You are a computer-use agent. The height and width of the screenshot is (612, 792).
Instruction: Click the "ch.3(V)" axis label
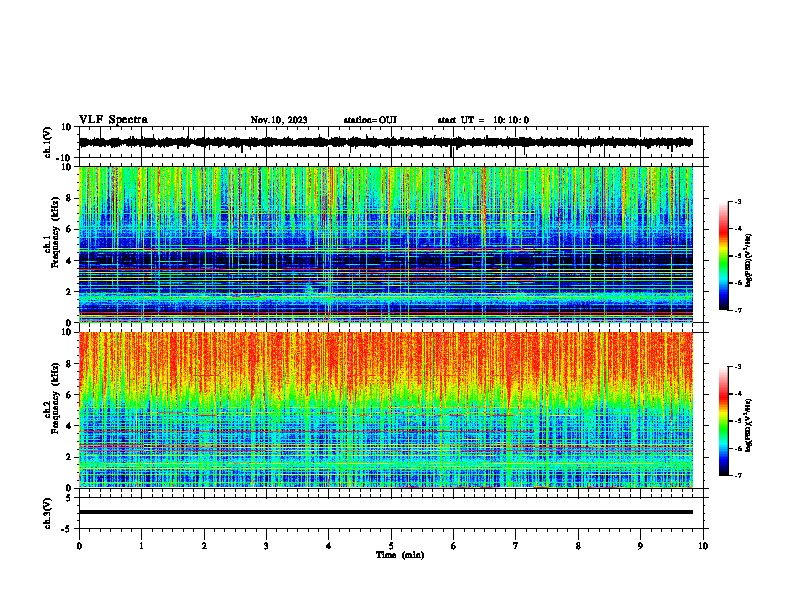click(48, 513)
